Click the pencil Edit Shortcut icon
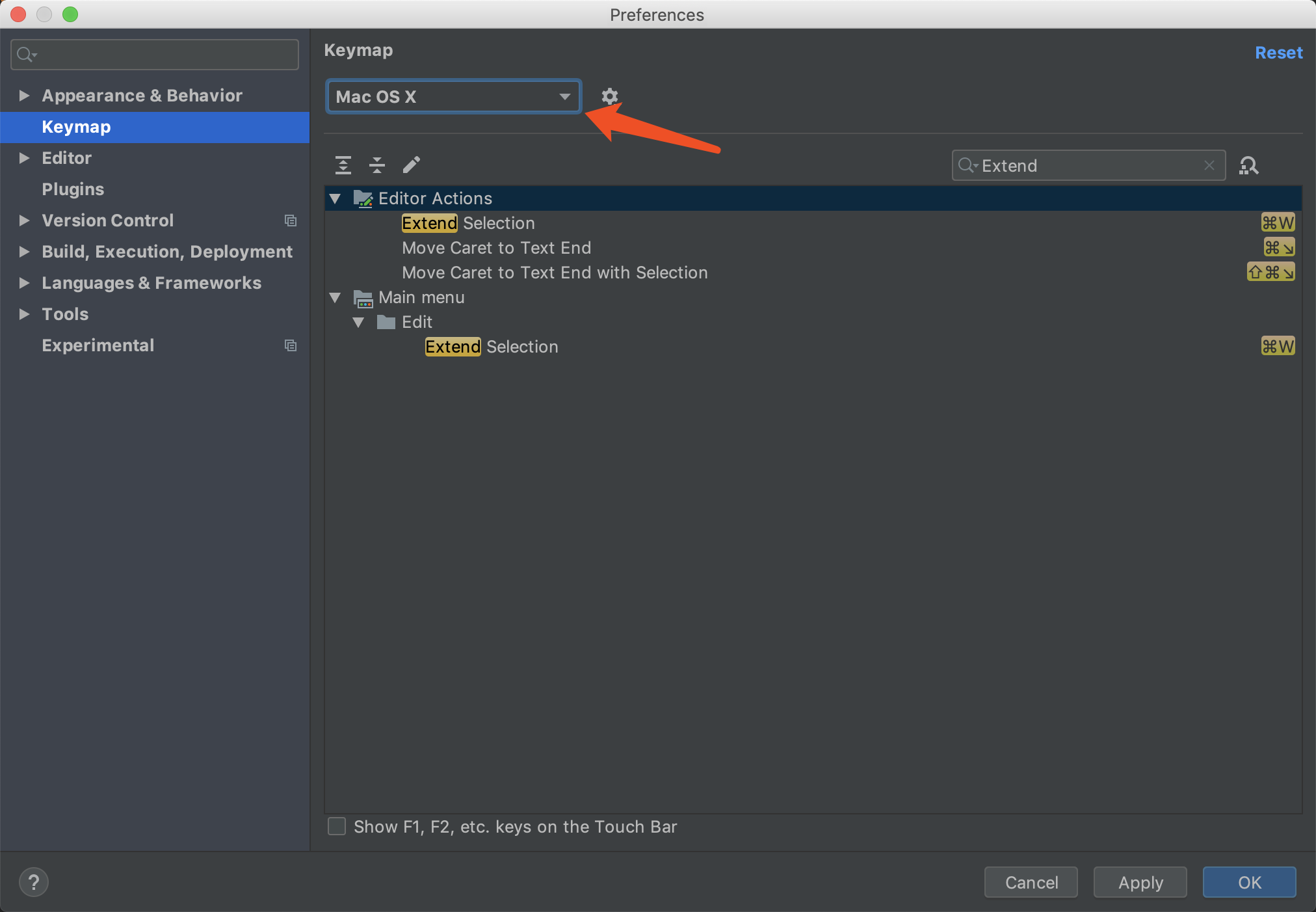Screen dimensions: 1316x912 click(x=412, y=165)
